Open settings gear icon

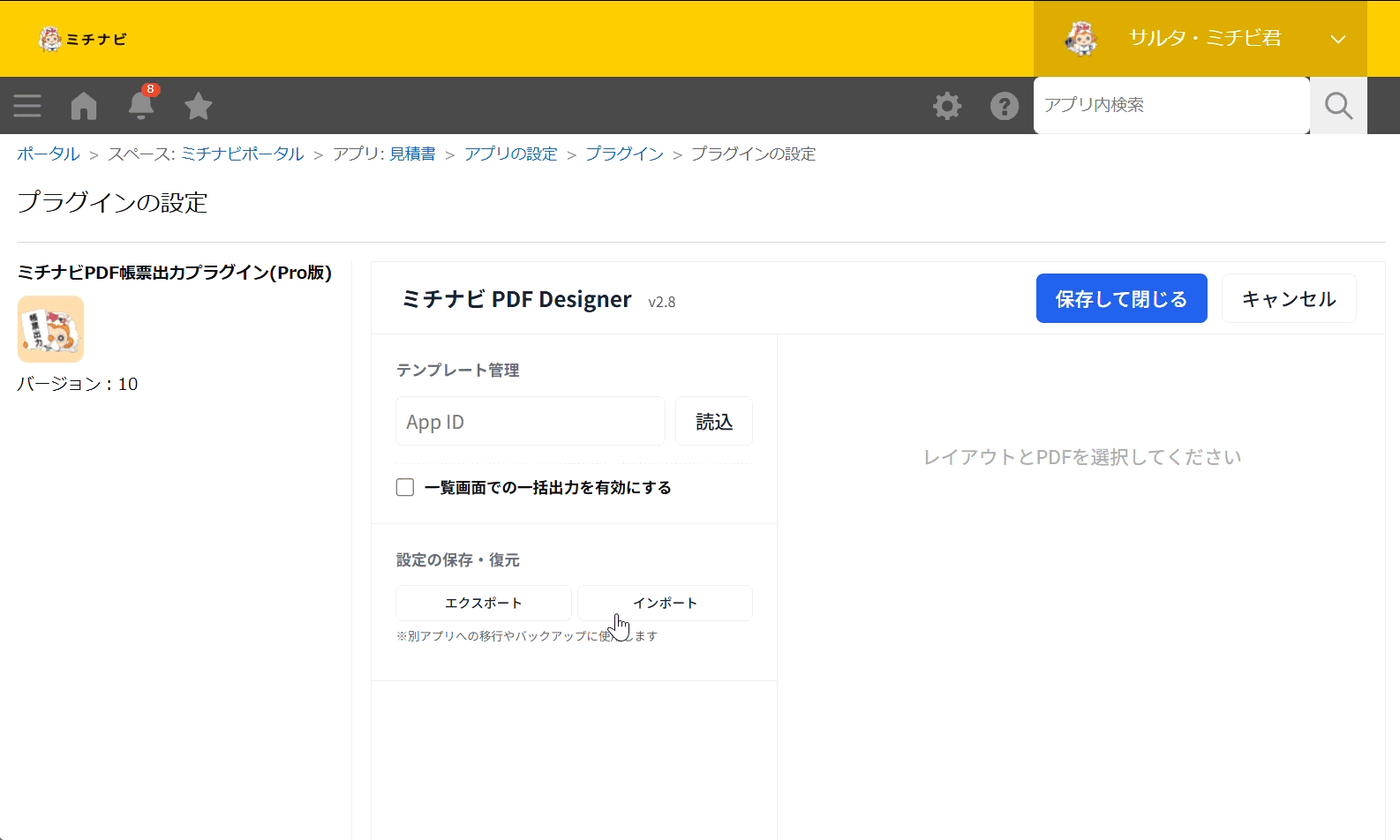[x=947, y=106]
